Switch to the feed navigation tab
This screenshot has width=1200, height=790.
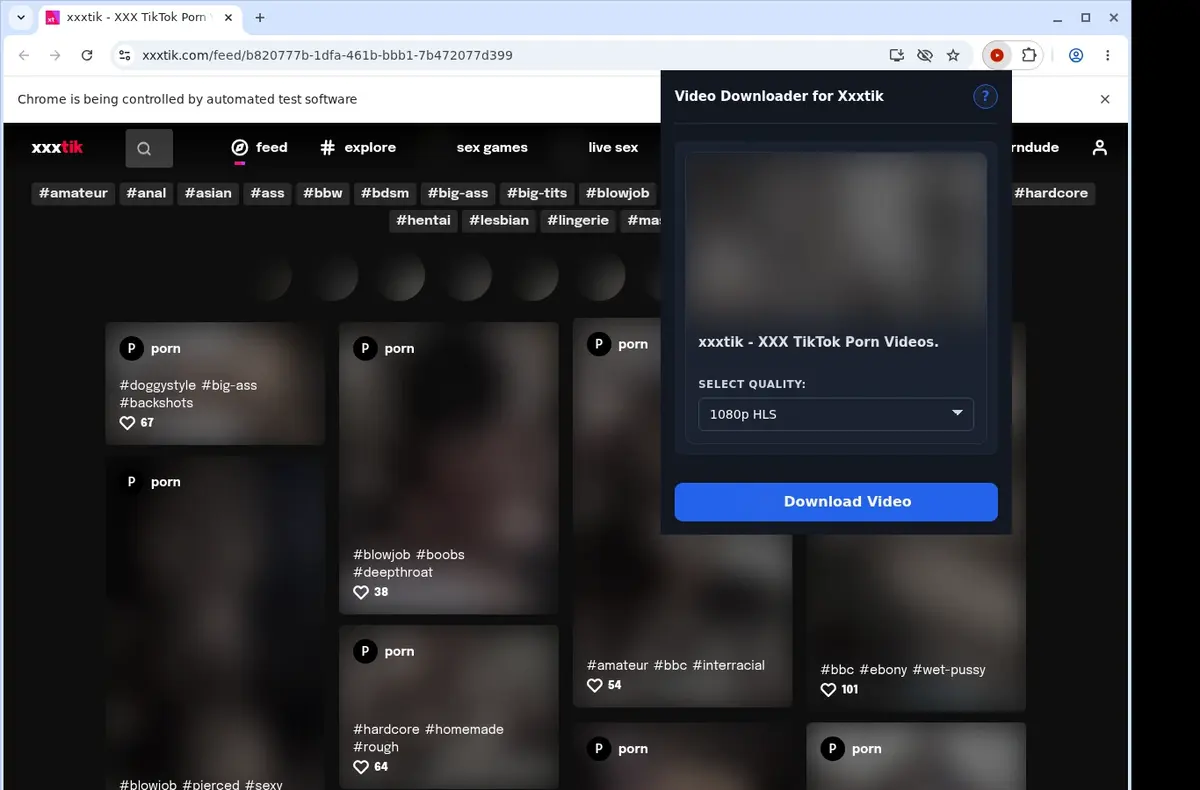(x=259, y=147)
